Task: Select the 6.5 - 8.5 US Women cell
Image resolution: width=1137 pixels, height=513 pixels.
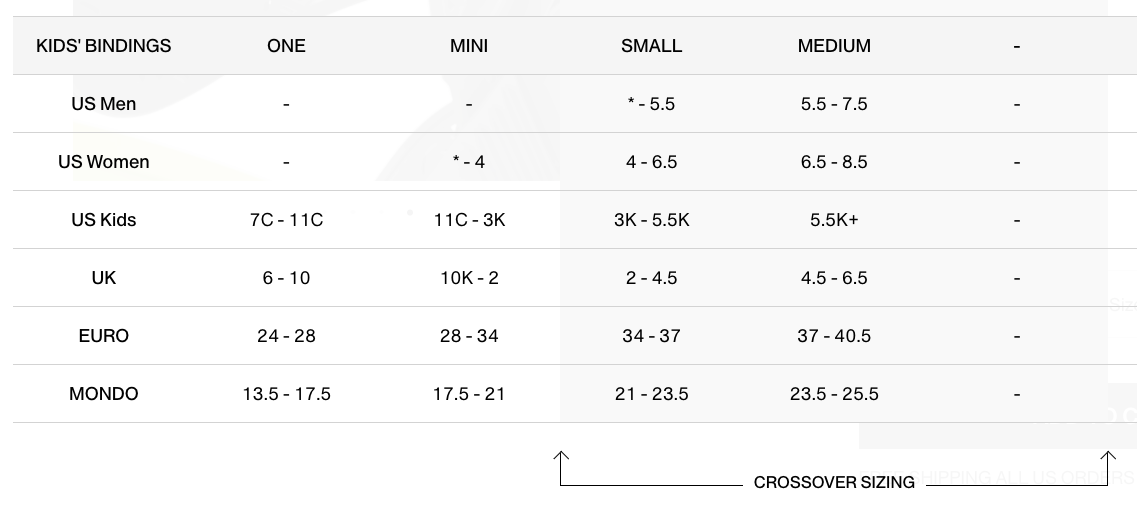Action: point(834,162)
